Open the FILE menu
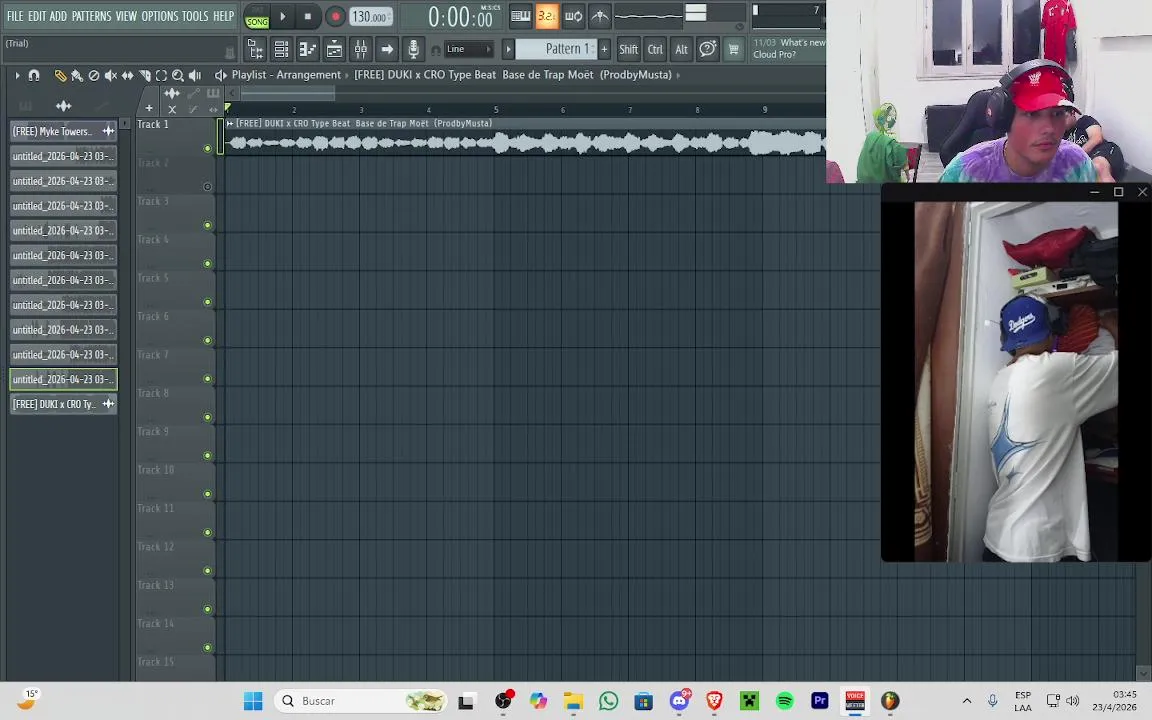The width and height of the screenshot is (1152, 720). pyautogui.click(x=15, y=16)
